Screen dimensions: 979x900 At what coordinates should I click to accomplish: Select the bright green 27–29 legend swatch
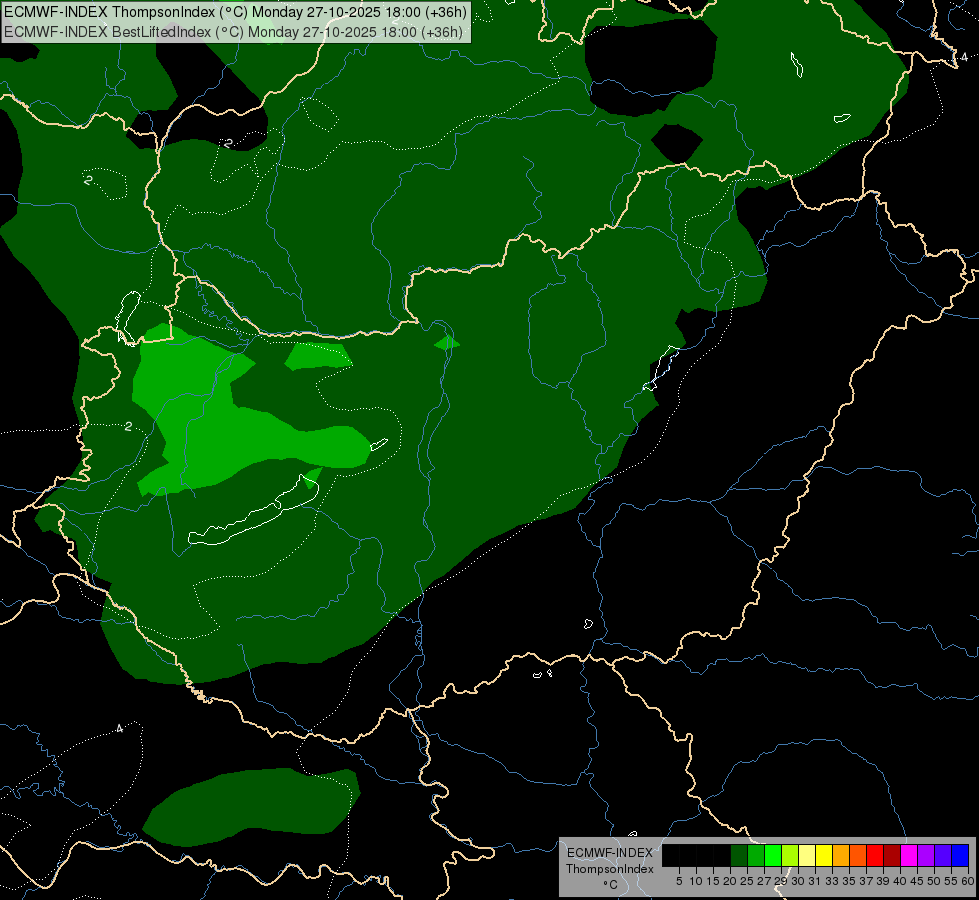773,855
